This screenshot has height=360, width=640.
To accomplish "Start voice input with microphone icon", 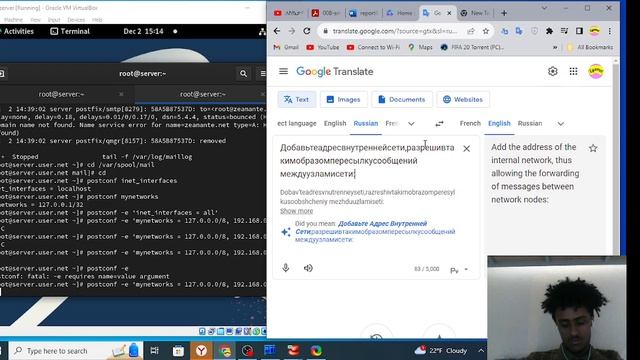I will pos(286,268).
